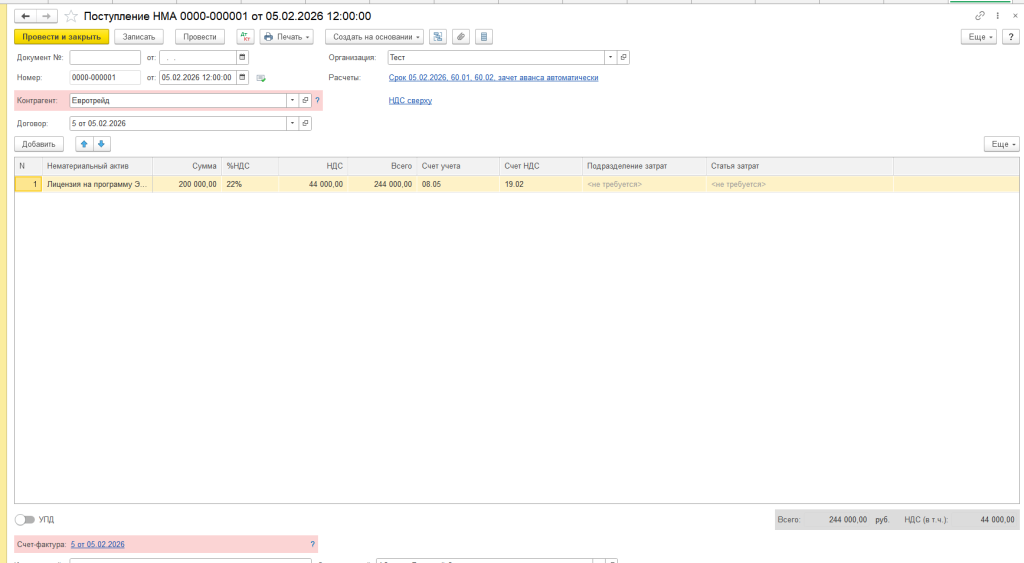Open Расчеты settings link
Image resolution: width=1024 pixels, height=563 pixels.
click(493, 78)
